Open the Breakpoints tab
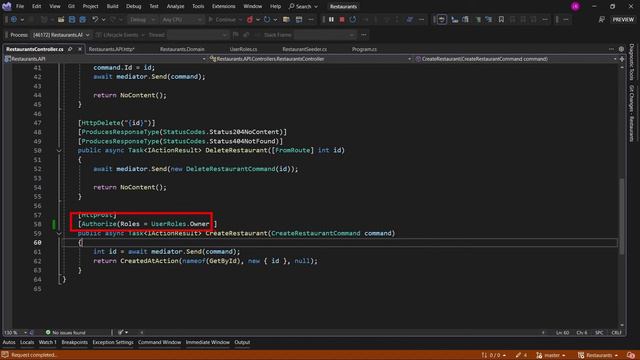 click(x=74, y=342)
